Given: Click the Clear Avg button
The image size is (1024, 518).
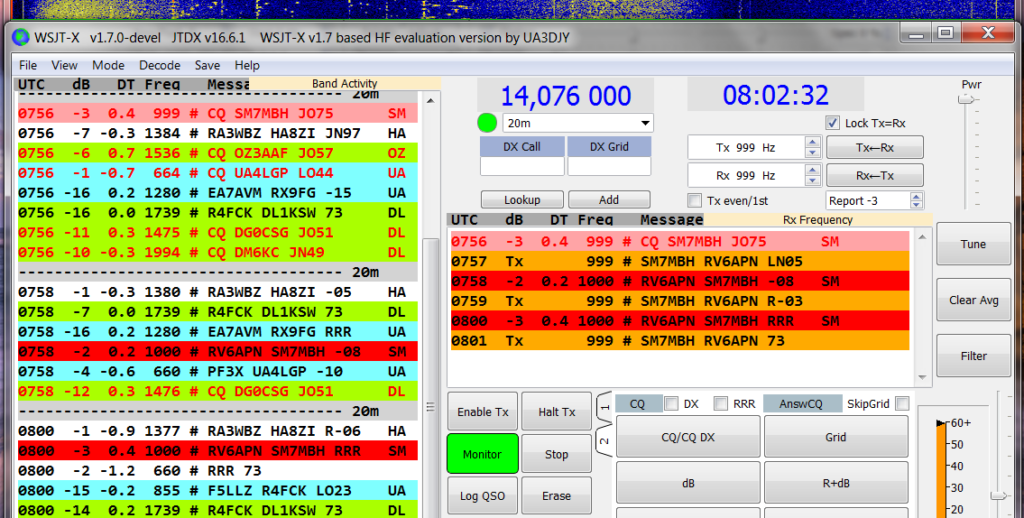Looking at the screenshot, I should click(x=973, y=300).
